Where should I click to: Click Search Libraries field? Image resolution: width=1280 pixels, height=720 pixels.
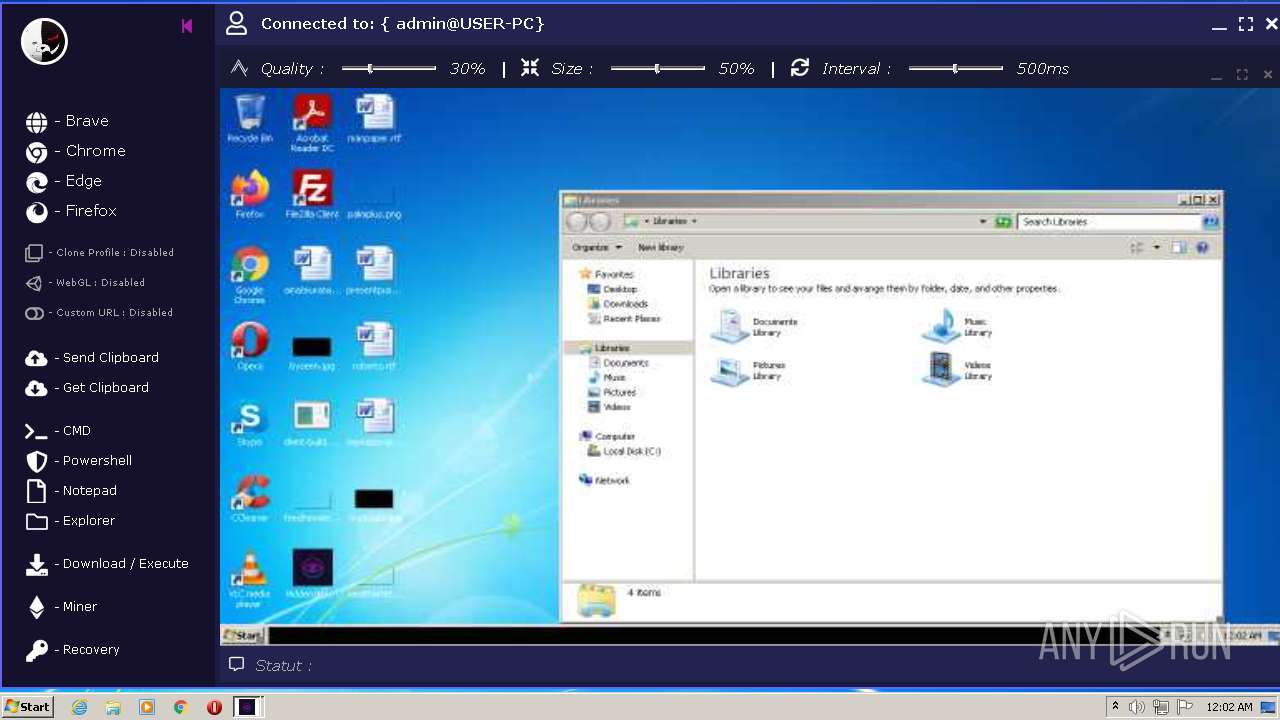[x=1108, y=222]
